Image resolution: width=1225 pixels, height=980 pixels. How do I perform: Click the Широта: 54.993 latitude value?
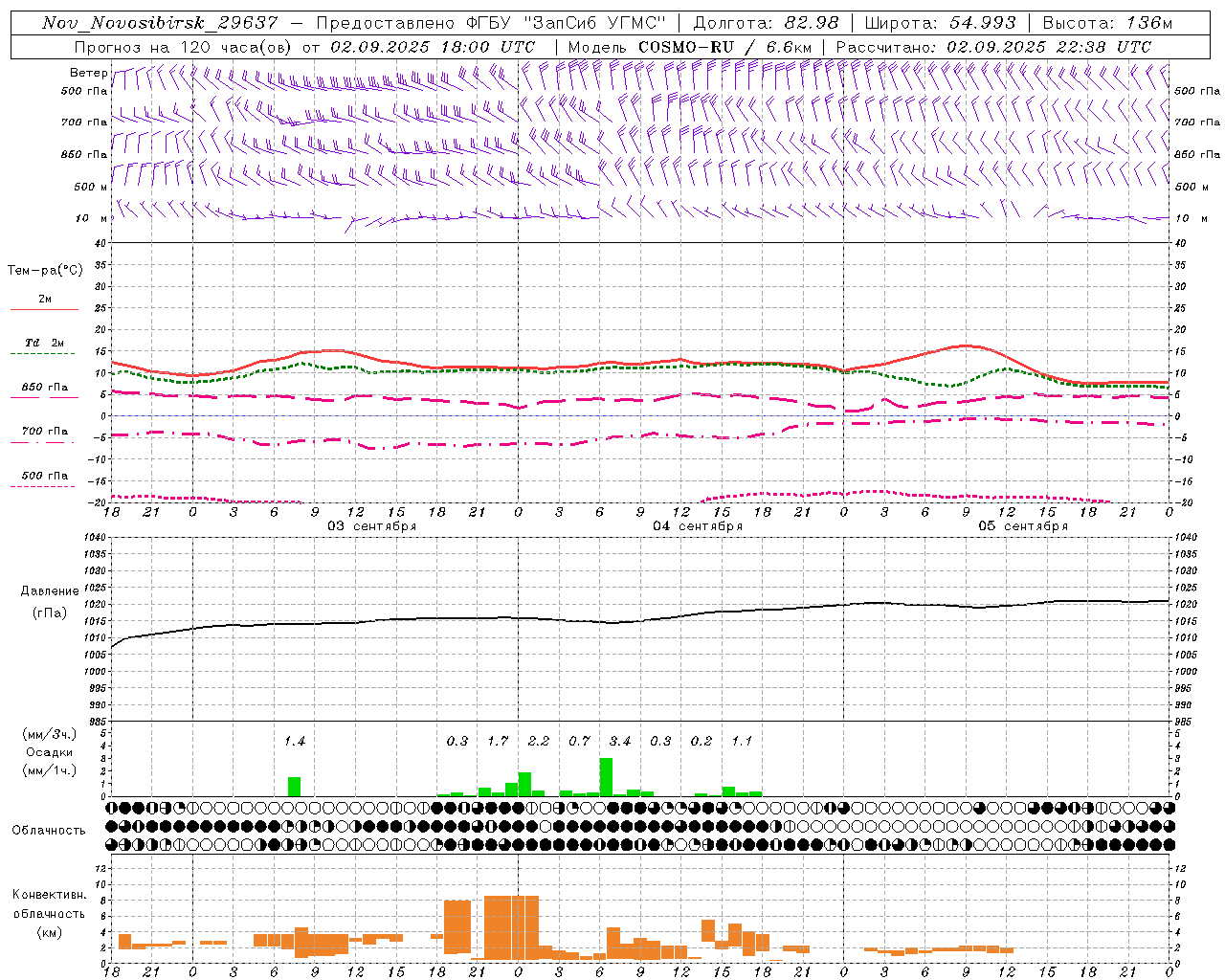941,23
